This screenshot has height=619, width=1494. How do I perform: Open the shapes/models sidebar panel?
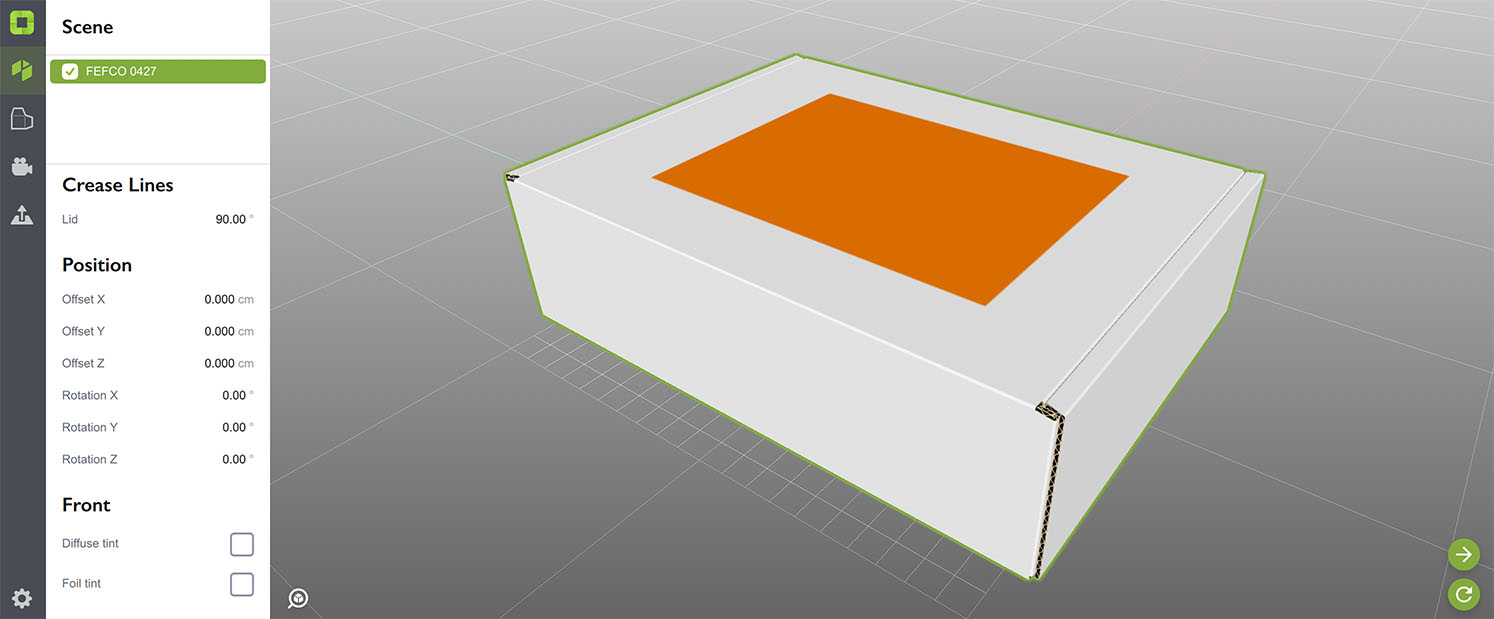click(x=22, y=70)
